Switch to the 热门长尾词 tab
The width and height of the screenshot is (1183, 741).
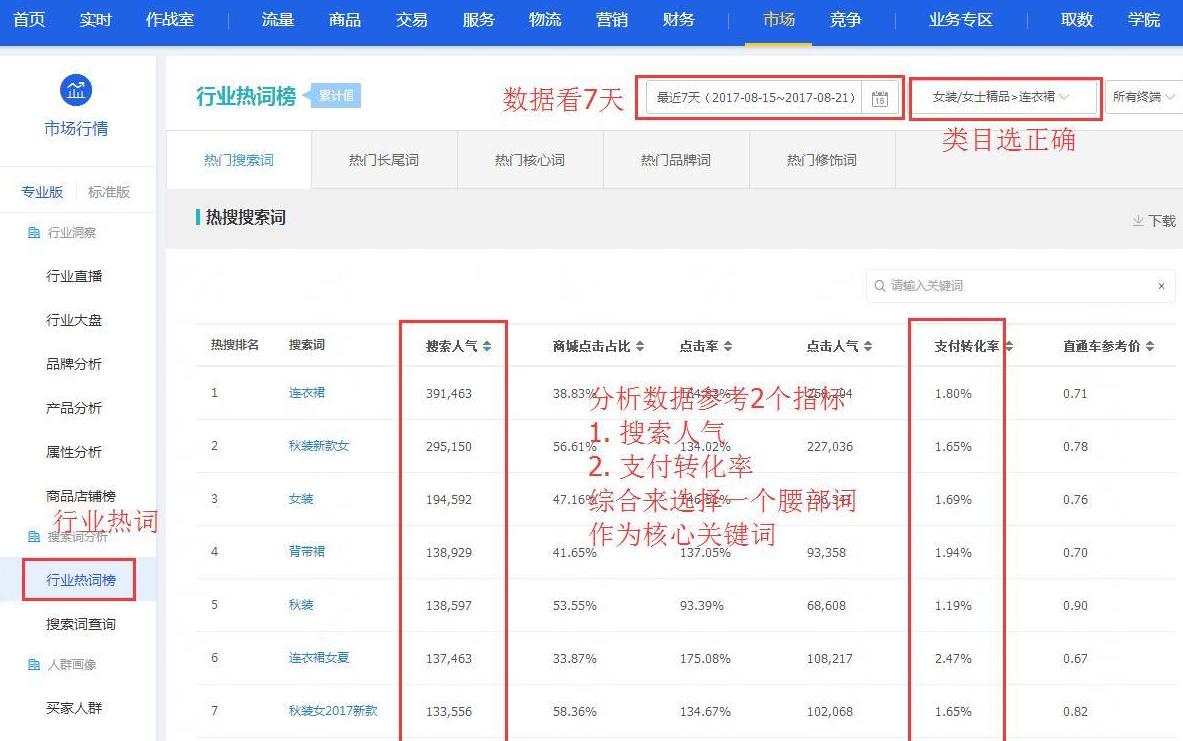point(386,158)
